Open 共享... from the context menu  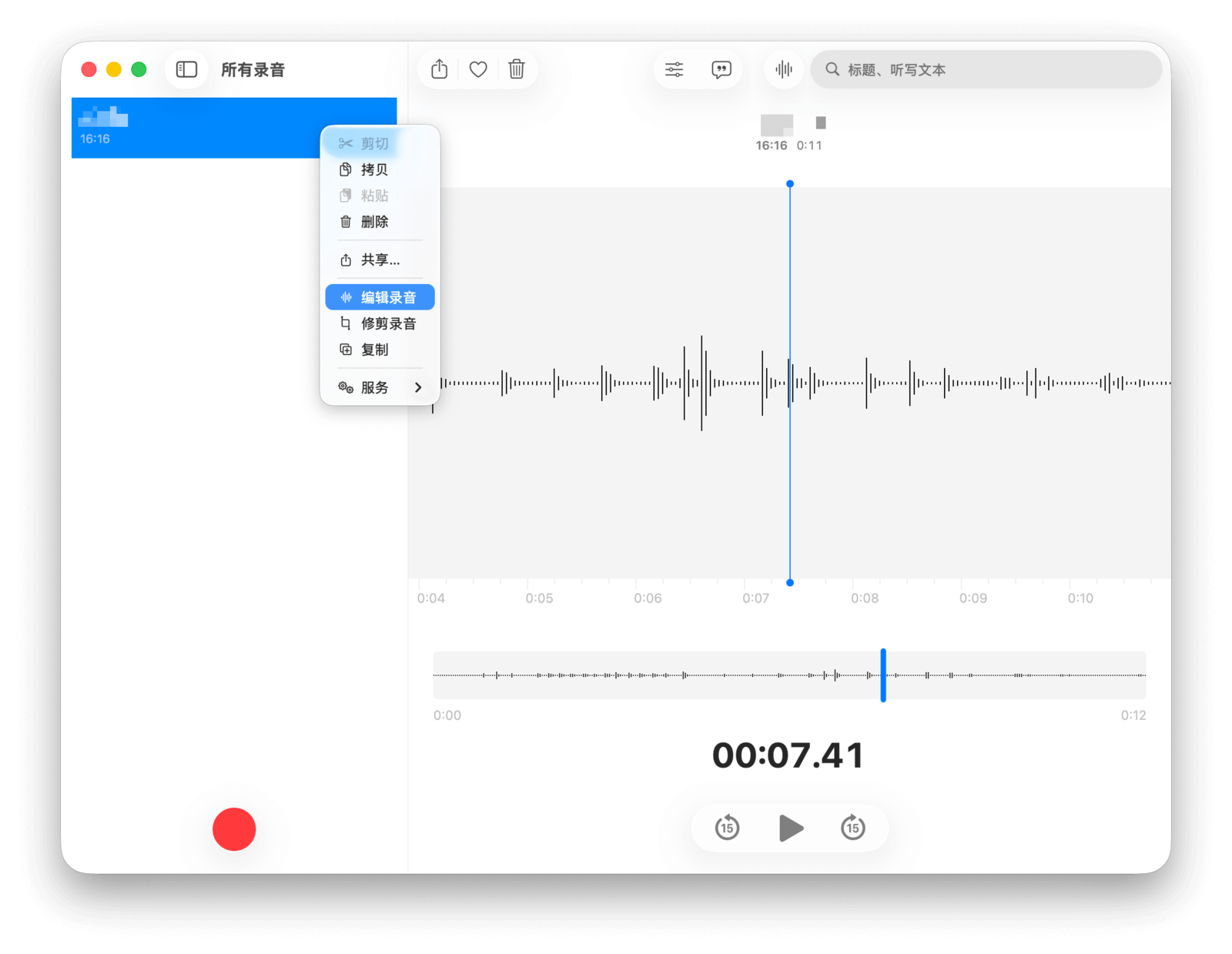[380, 260]
